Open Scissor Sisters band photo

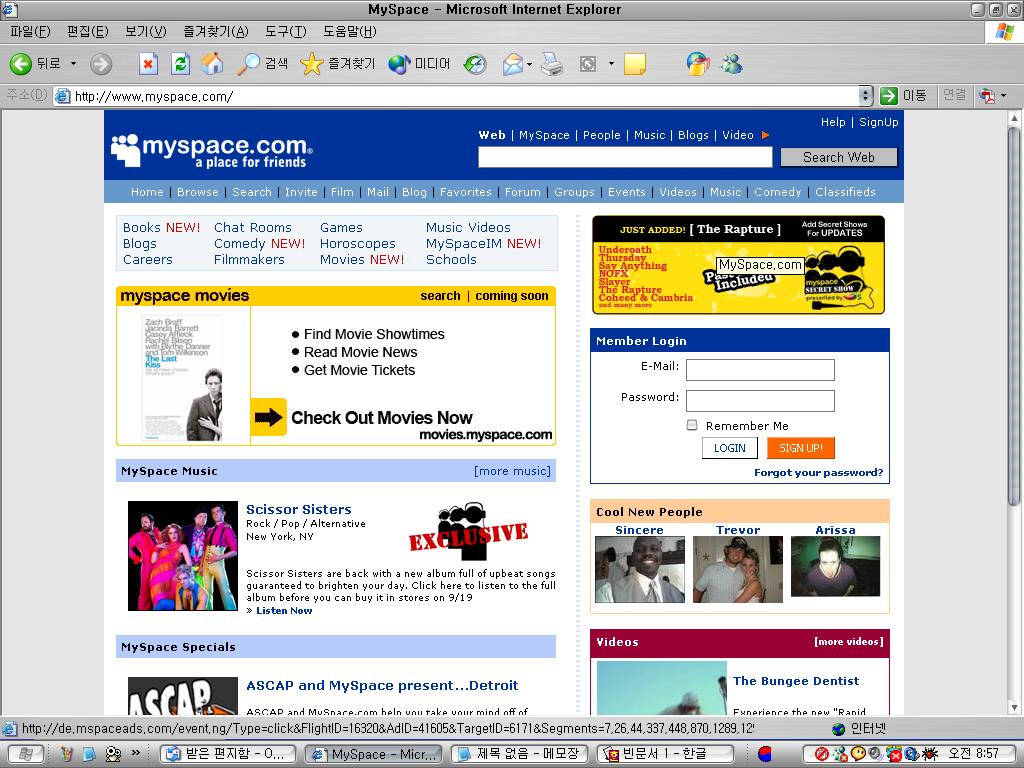click(183, 556)
